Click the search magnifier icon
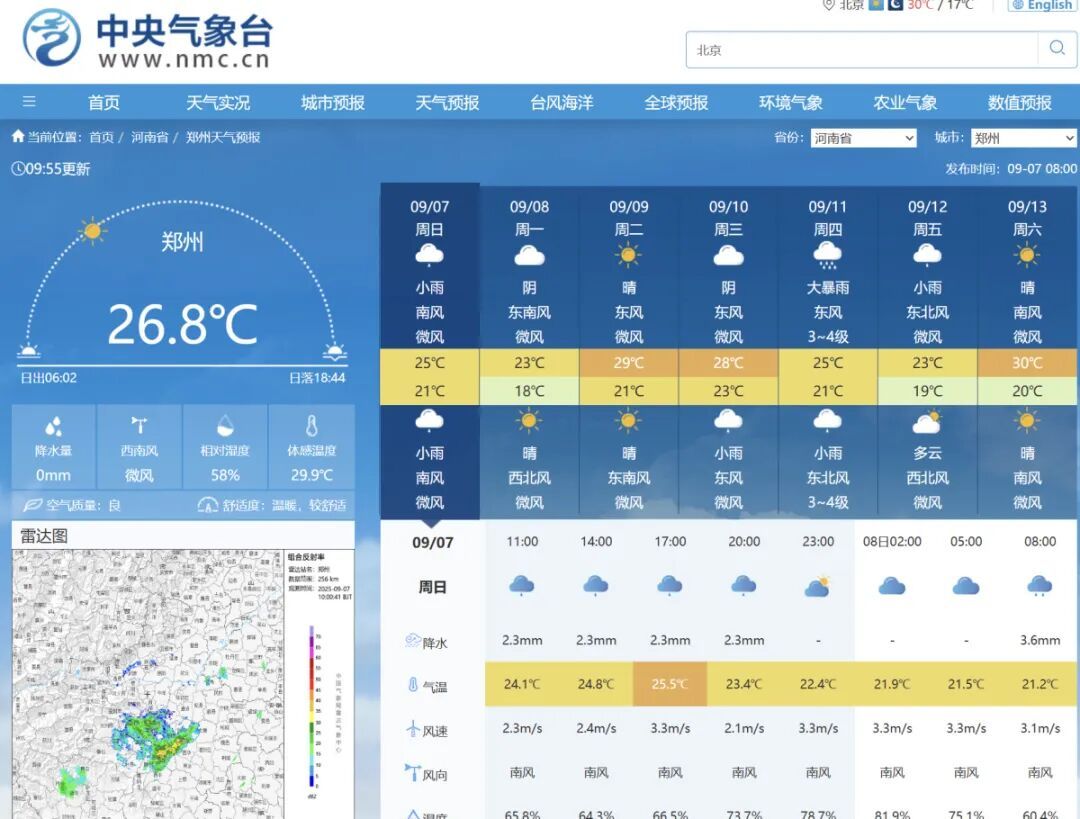Image resolution: width=1080 pixels, height=819 pixels. 1057,47
